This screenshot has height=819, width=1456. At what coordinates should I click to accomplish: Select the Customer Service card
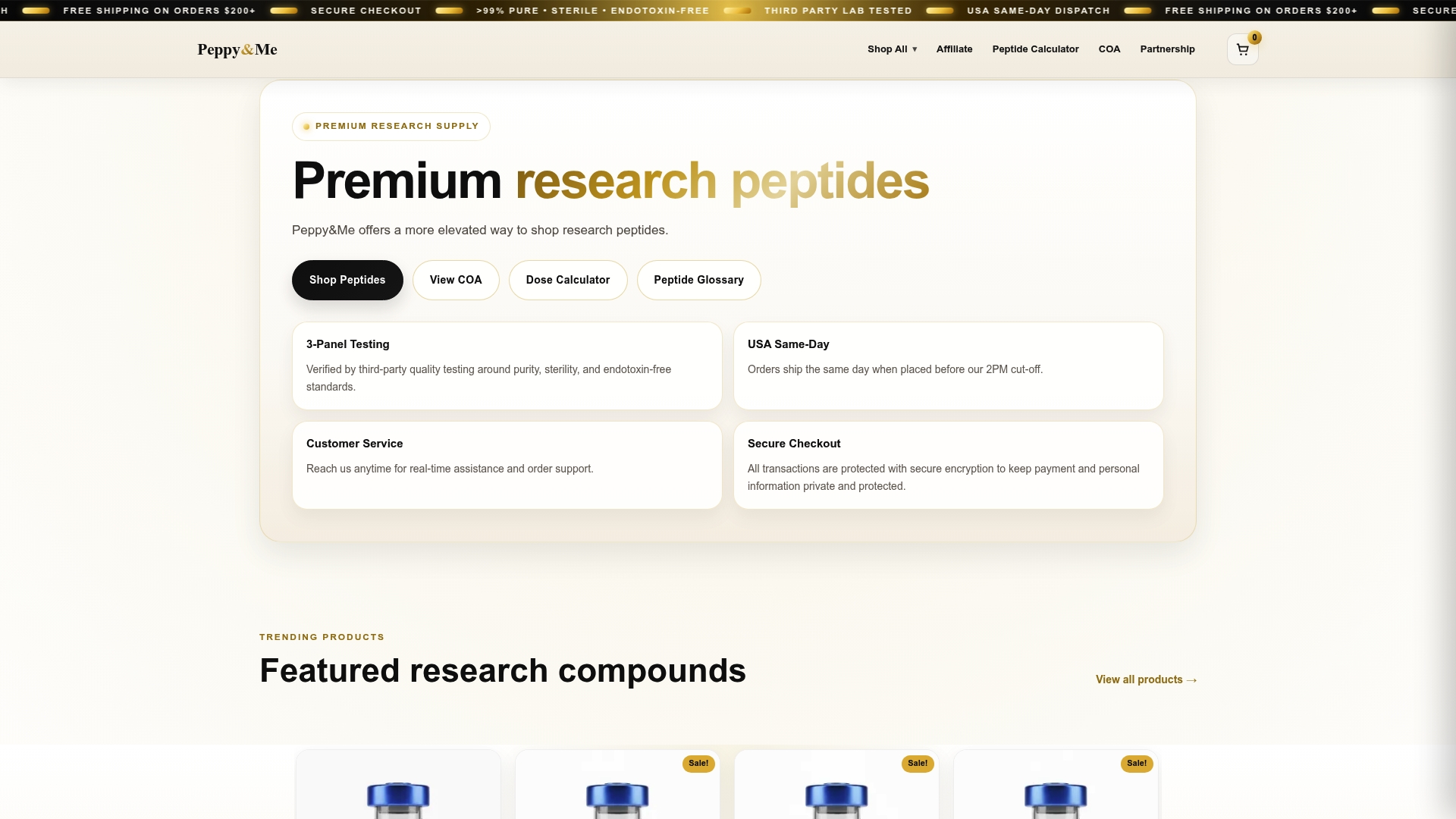(x=507, y=465)
